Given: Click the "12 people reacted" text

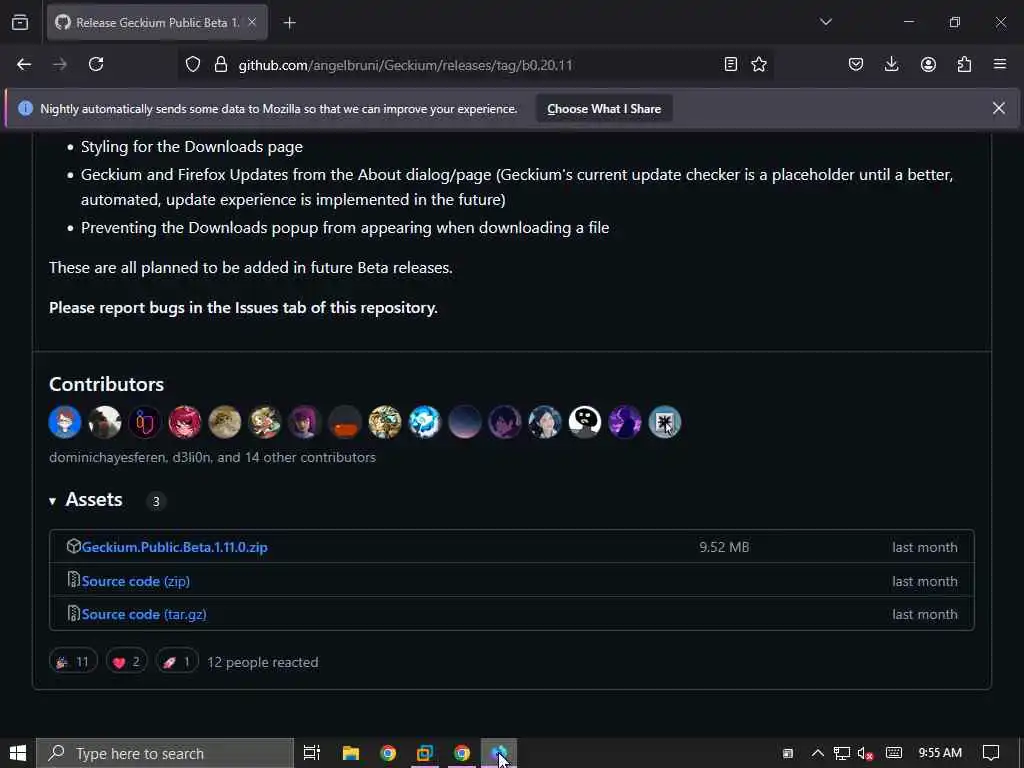Looking at the screenshot, I should 263,662.
